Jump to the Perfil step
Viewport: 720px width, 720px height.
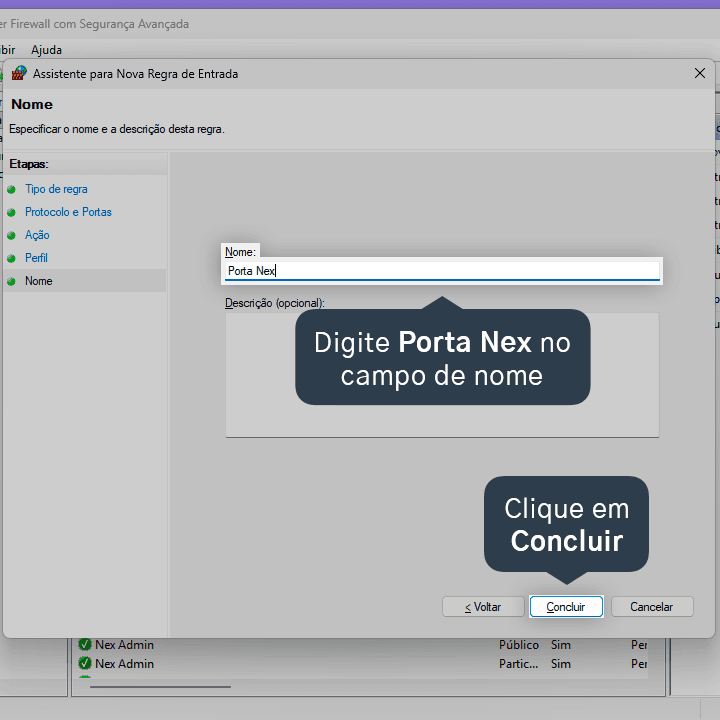click(36, 258)
